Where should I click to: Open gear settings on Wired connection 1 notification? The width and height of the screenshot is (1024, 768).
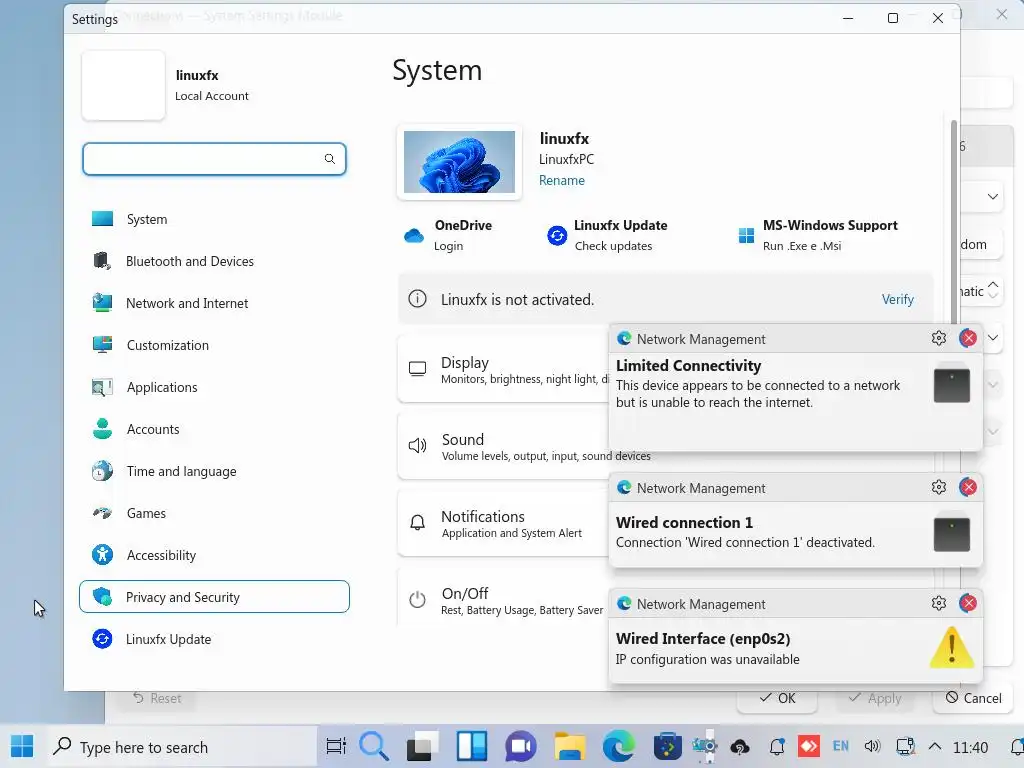click(938, 487)
